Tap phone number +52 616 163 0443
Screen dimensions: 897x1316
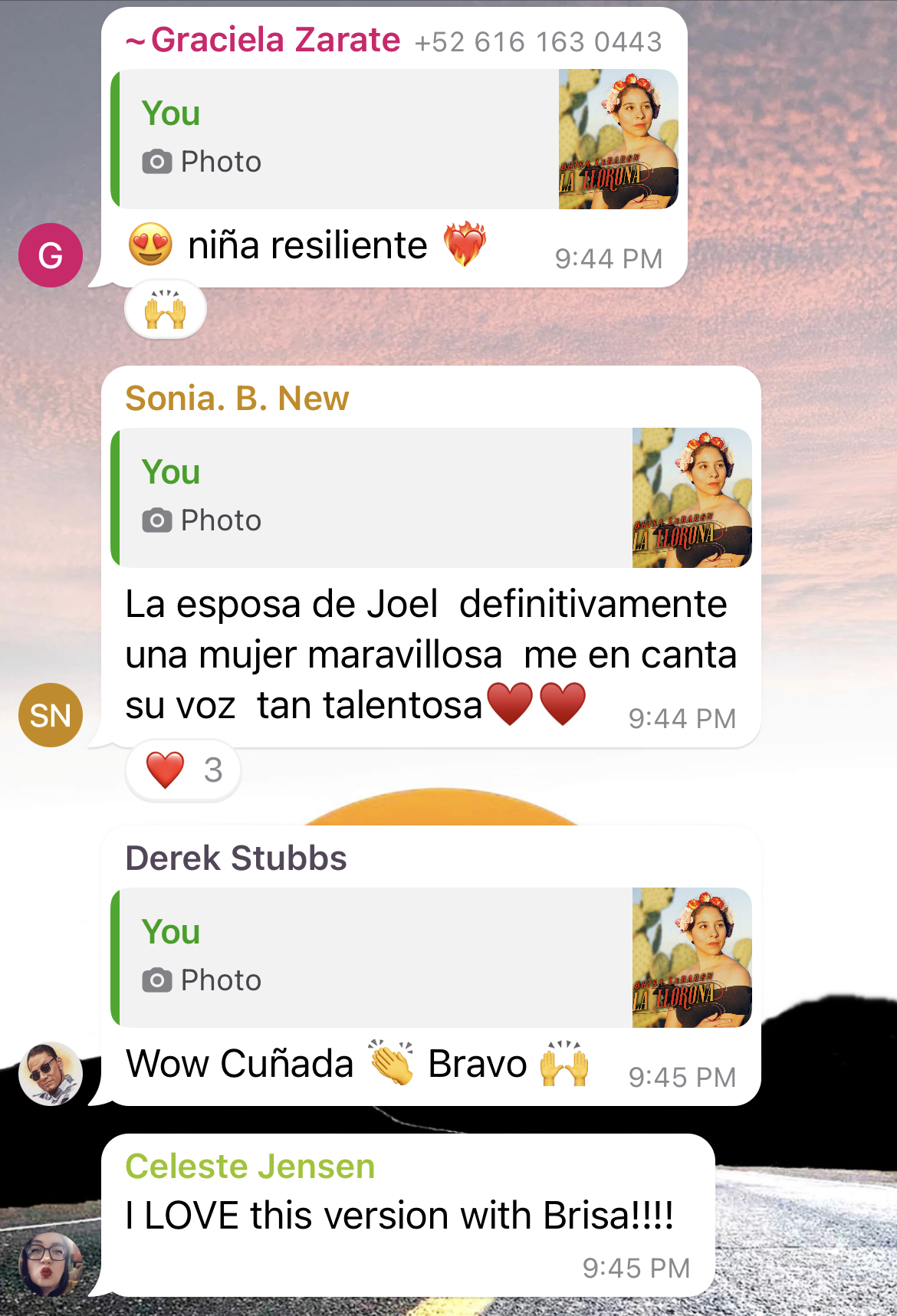point(538,42)
